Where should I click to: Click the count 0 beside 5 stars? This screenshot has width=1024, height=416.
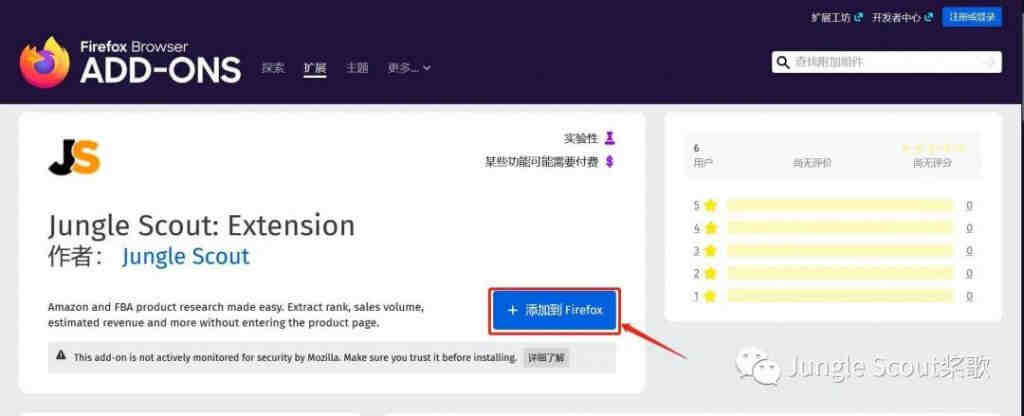[x=969, y=205]
